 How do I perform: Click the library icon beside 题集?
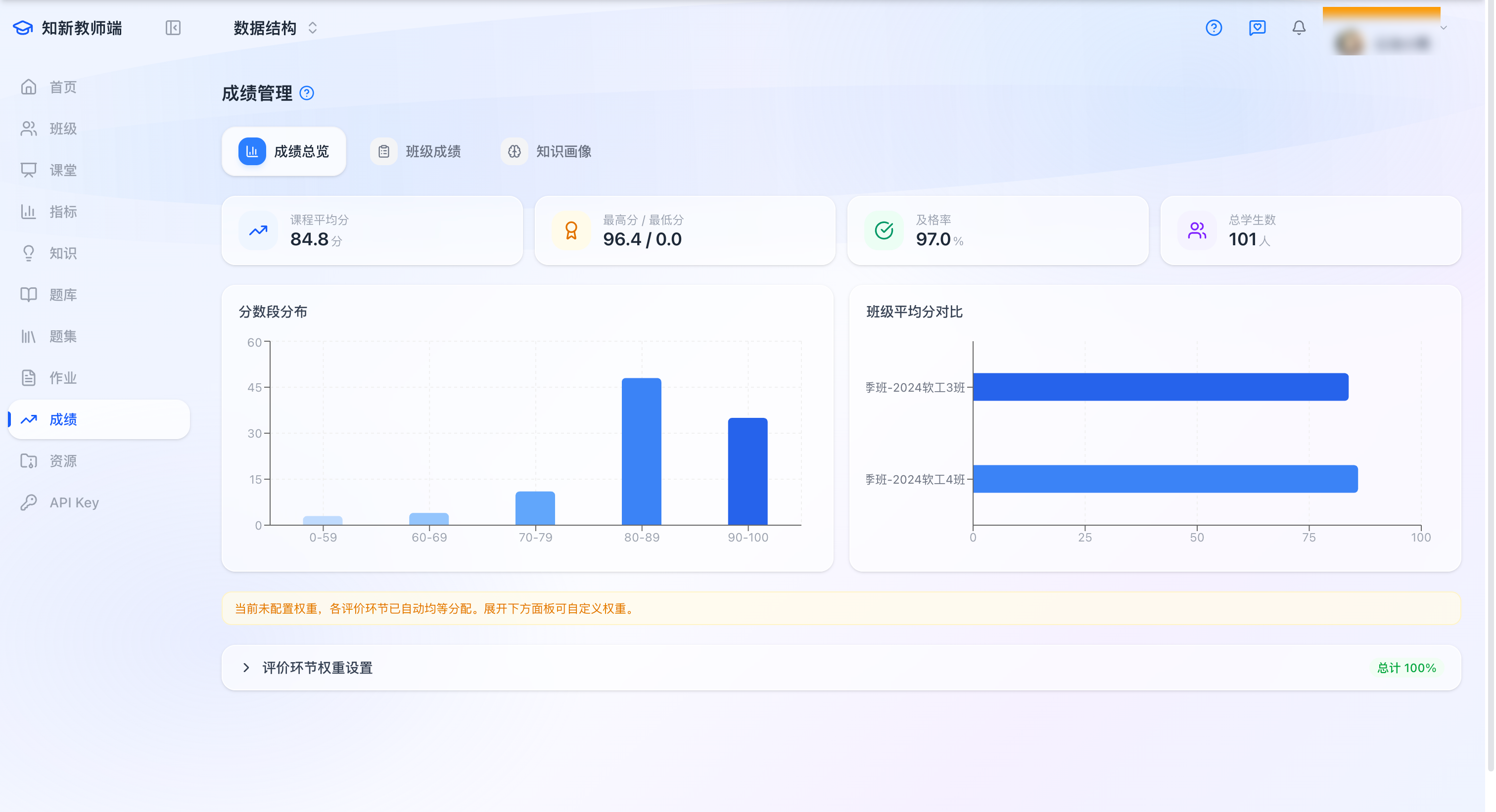[x=29, y=336]
